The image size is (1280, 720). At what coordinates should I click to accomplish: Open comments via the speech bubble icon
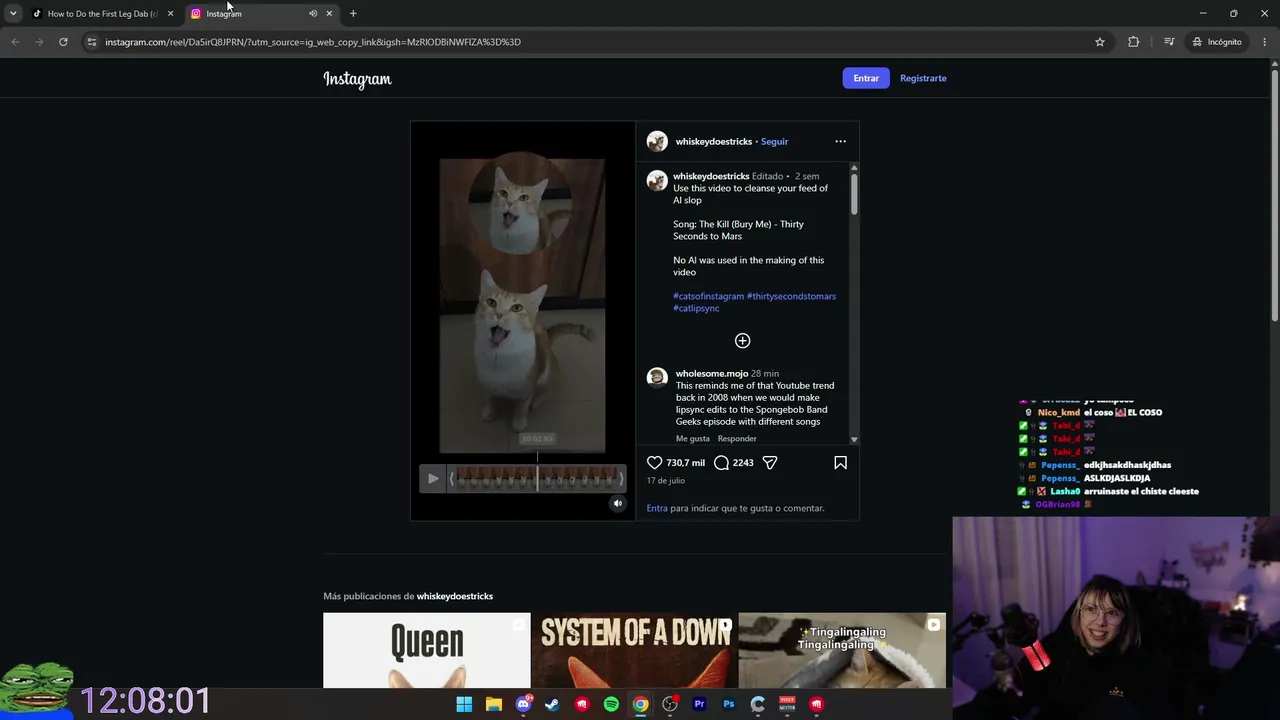click(x=722, y=463)
